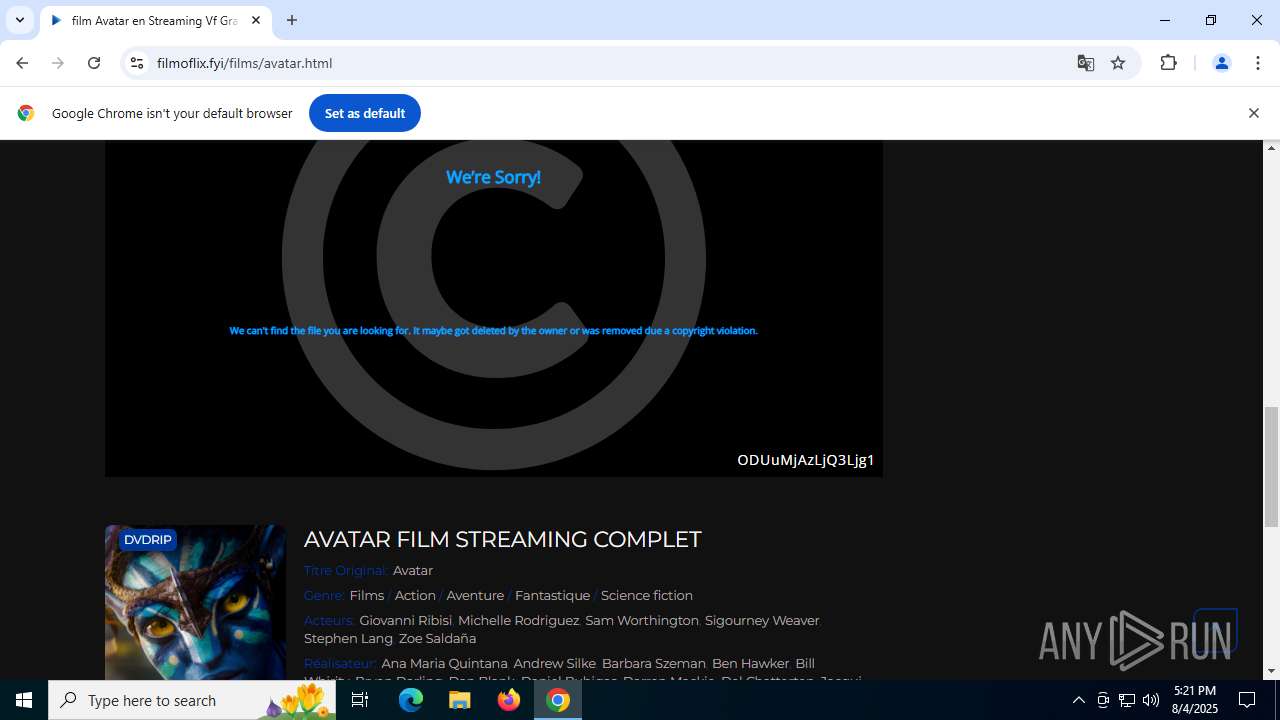Open actor Zoe Saldaña link
1280x720 pixels.
[x=437, y=639]
